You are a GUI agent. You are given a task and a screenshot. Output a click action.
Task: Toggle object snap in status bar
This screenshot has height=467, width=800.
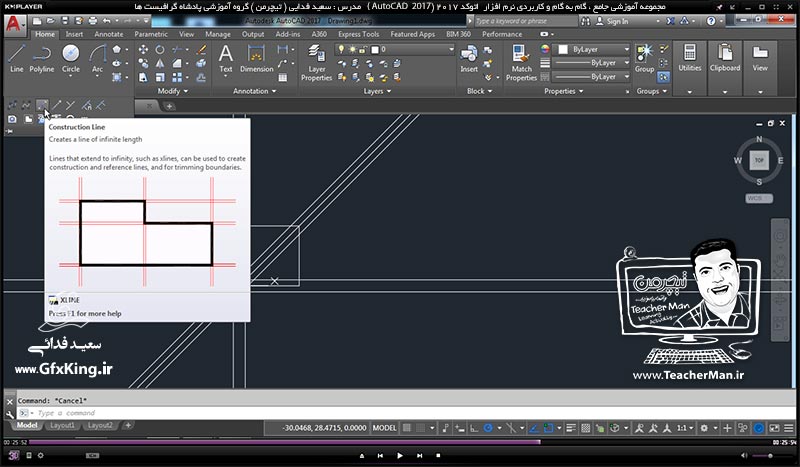[x=548, y=428]
